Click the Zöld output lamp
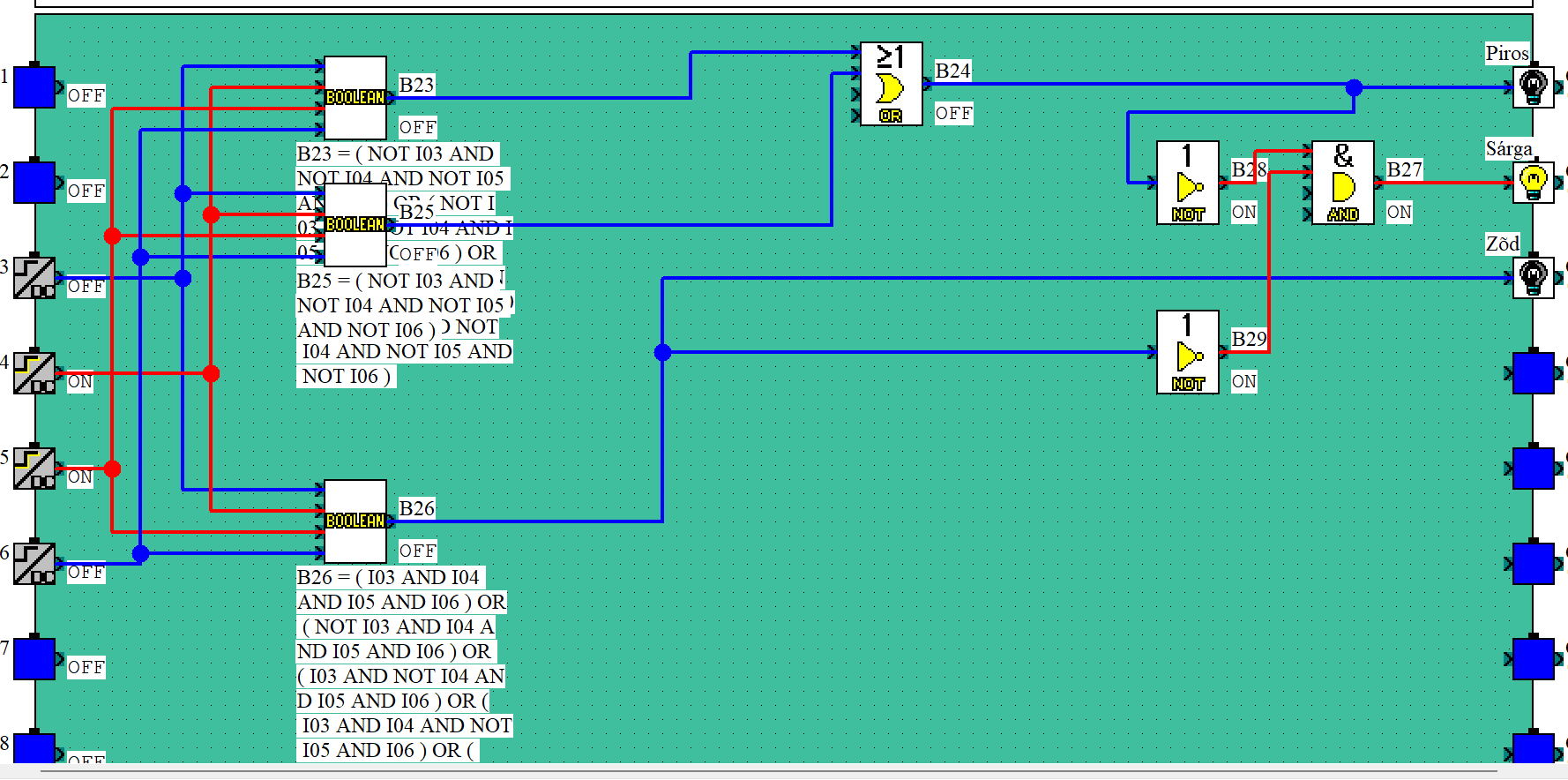 point(1534,278)
